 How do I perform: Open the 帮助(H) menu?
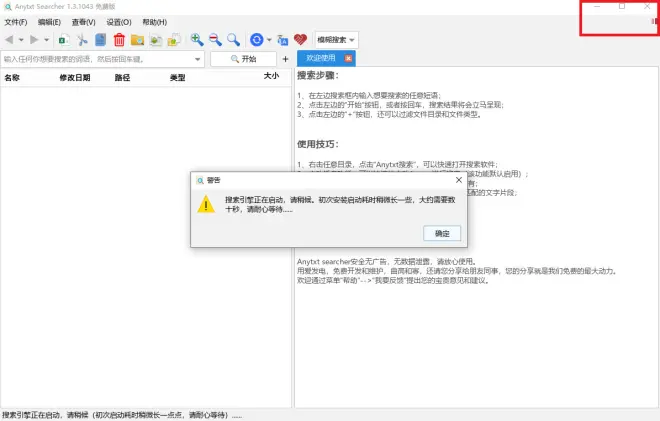(154, 22)
